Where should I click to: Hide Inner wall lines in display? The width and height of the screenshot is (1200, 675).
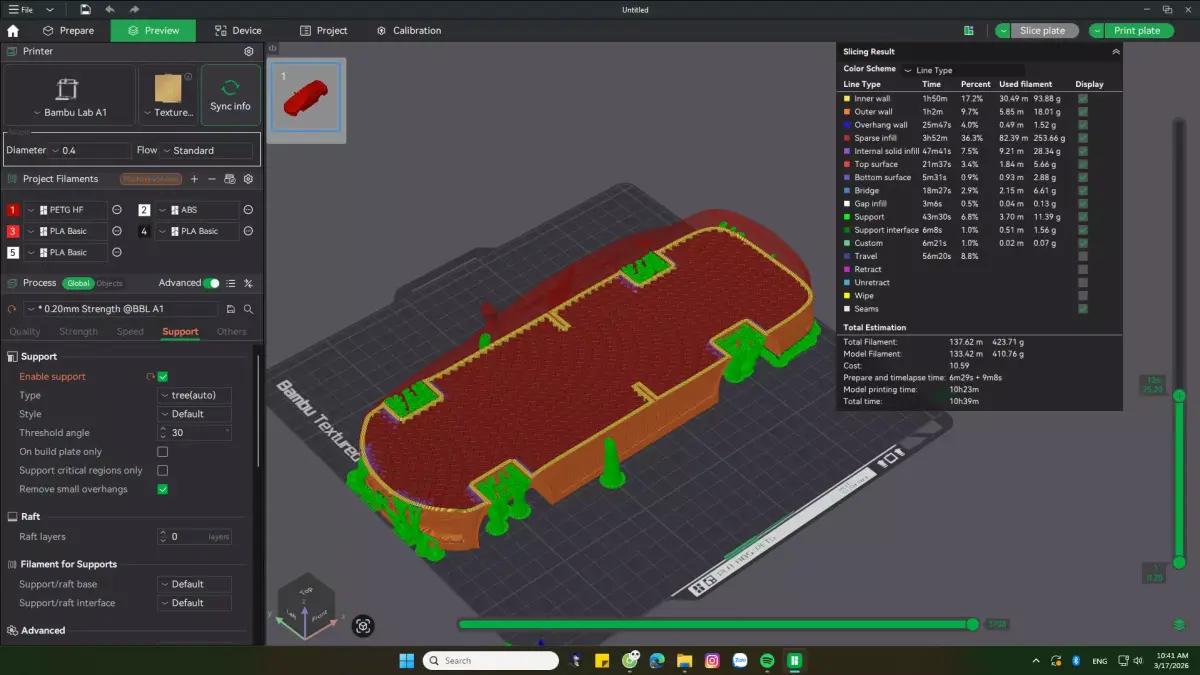pos(1083,99)
